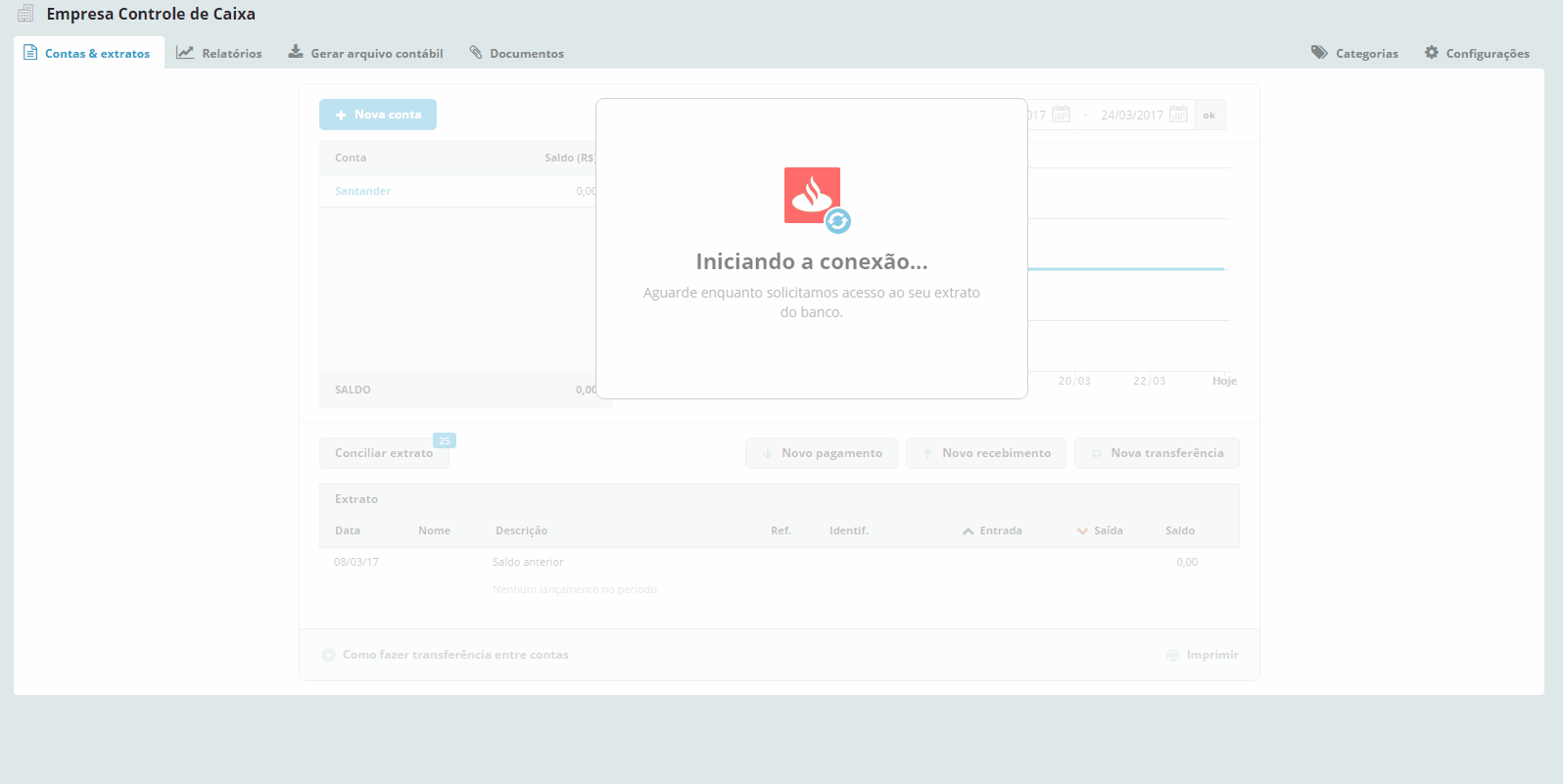Click the Nova conta button
Image resolution: width=1563 pixels, height=784 pixels.
(x=378, y=115)
